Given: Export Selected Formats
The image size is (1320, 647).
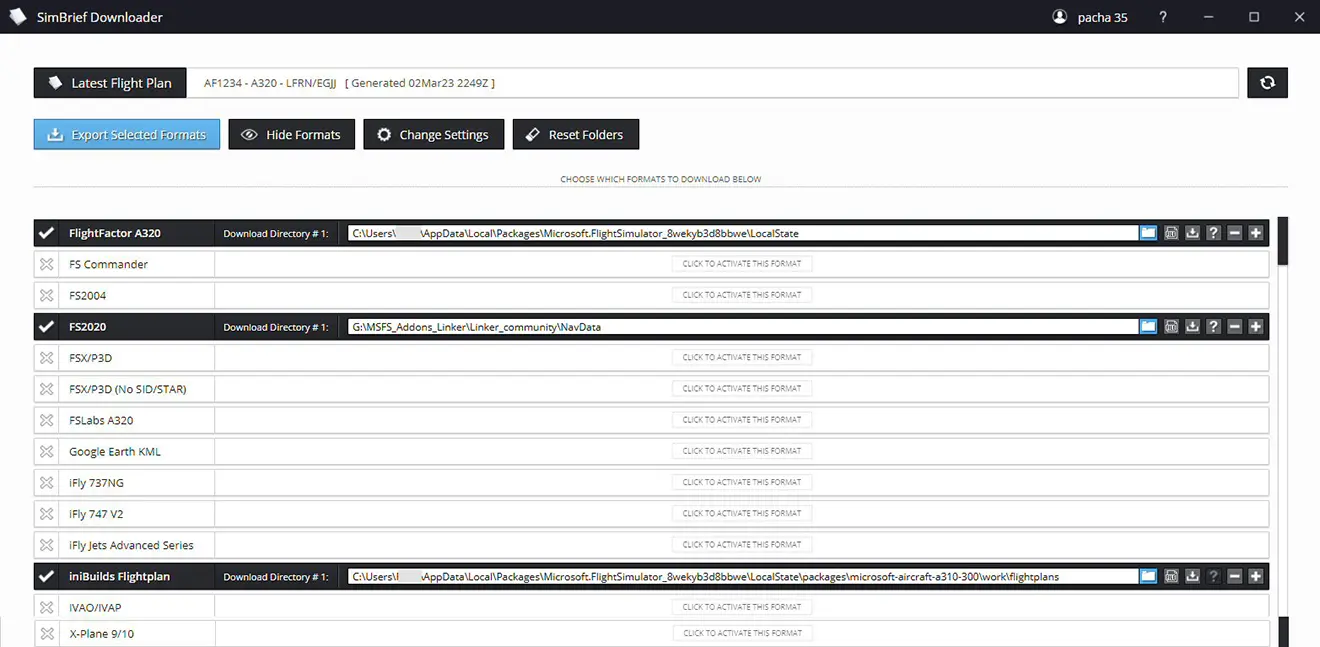Looking at the screenshot, I should pos(127,134).
